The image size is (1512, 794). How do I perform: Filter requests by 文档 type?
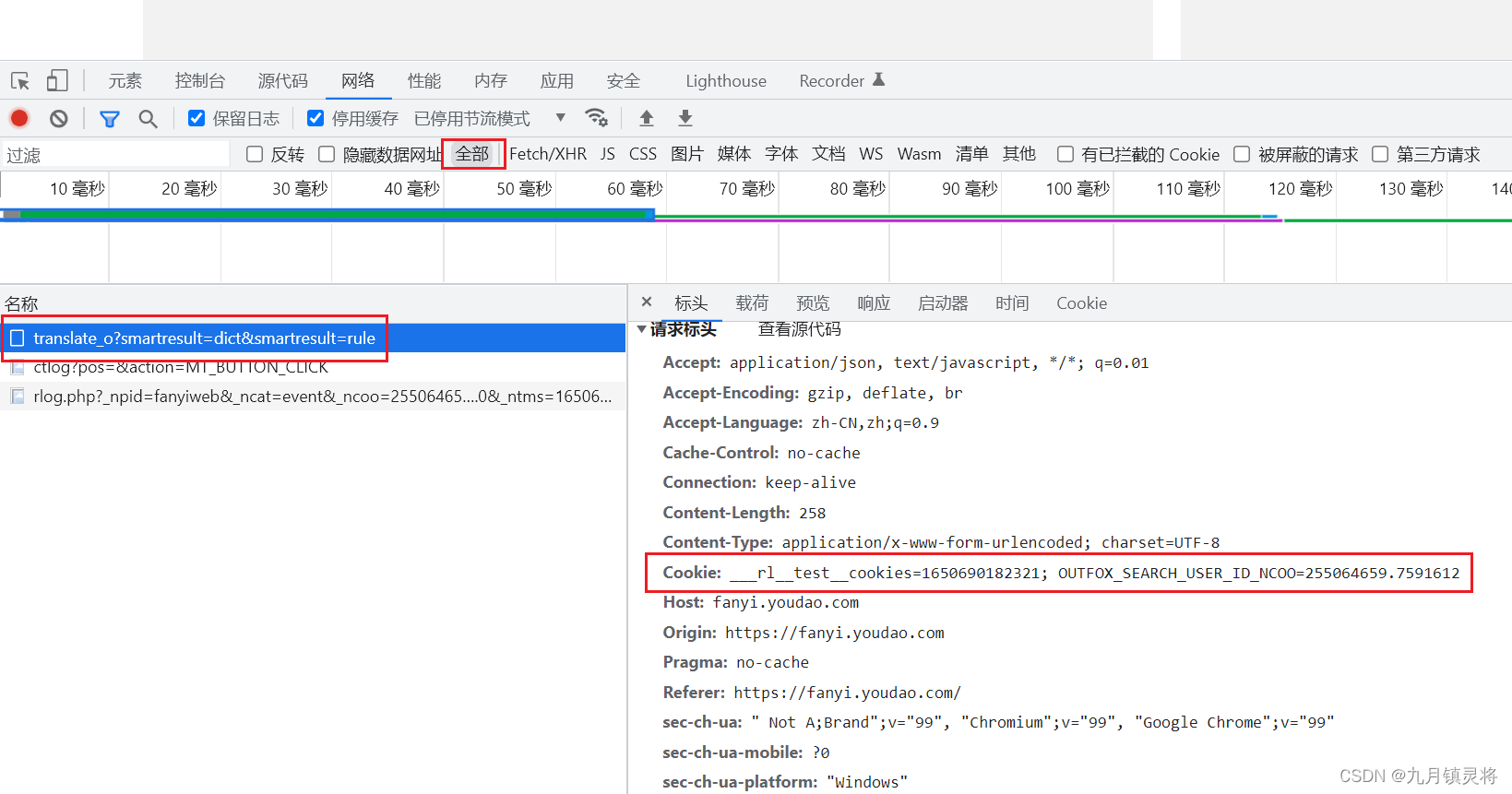click(828, 154)
